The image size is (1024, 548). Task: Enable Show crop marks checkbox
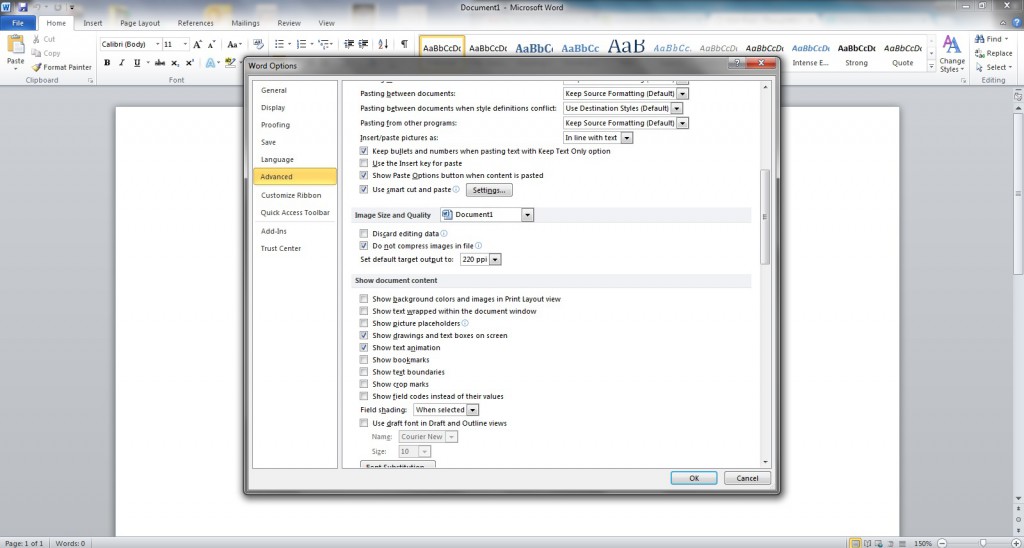pyautogui.click(x=364, y=384)
